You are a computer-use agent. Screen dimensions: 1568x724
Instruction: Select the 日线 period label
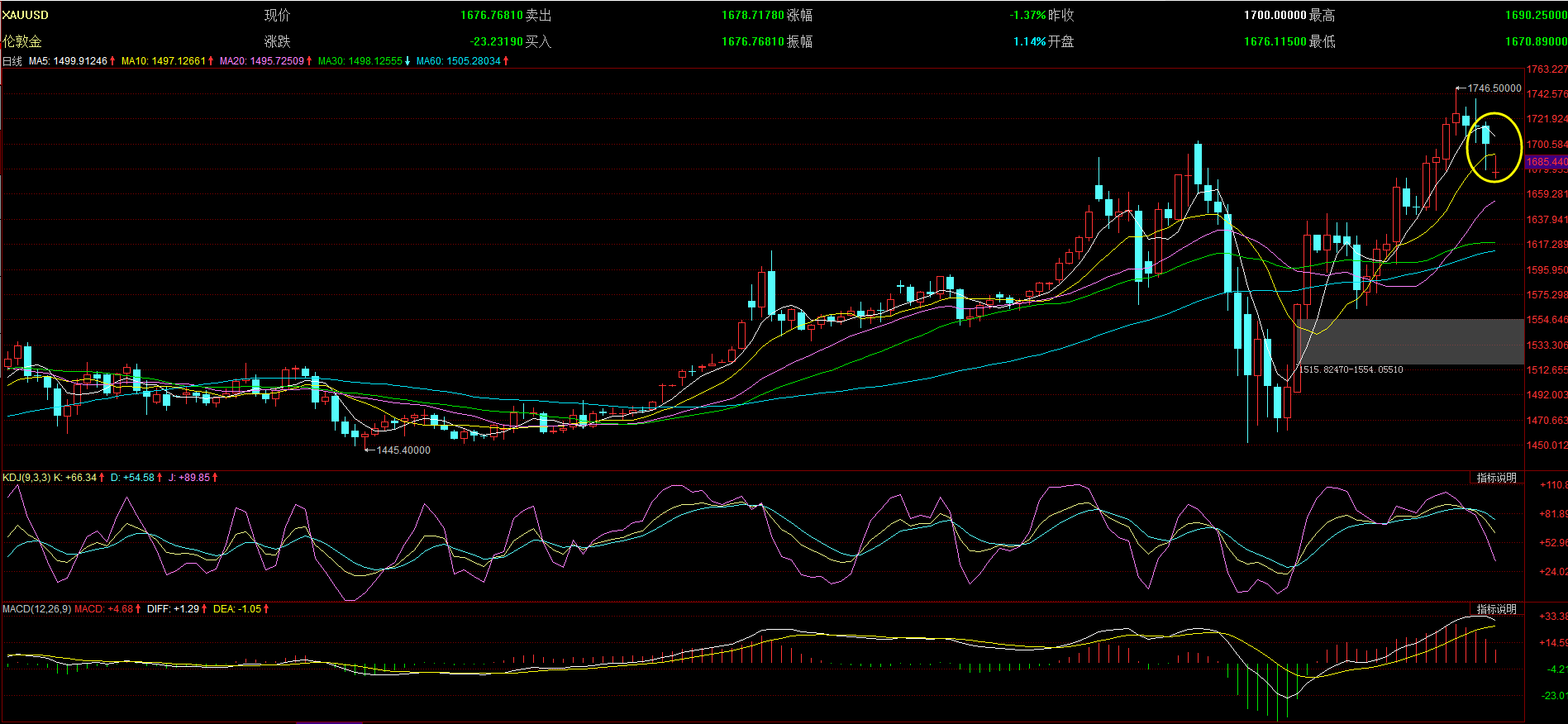(12, 61)
